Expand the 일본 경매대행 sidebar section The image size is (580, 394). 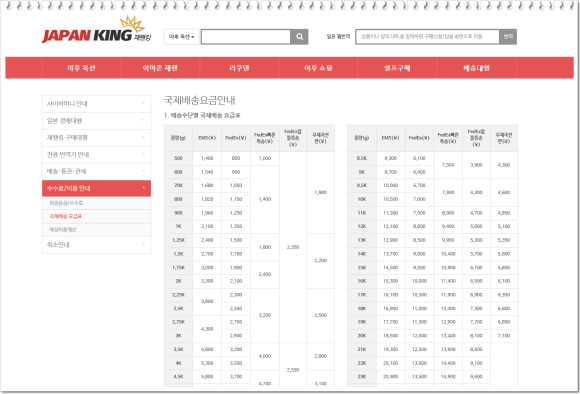pyautogui.click(x=97, y=121)
